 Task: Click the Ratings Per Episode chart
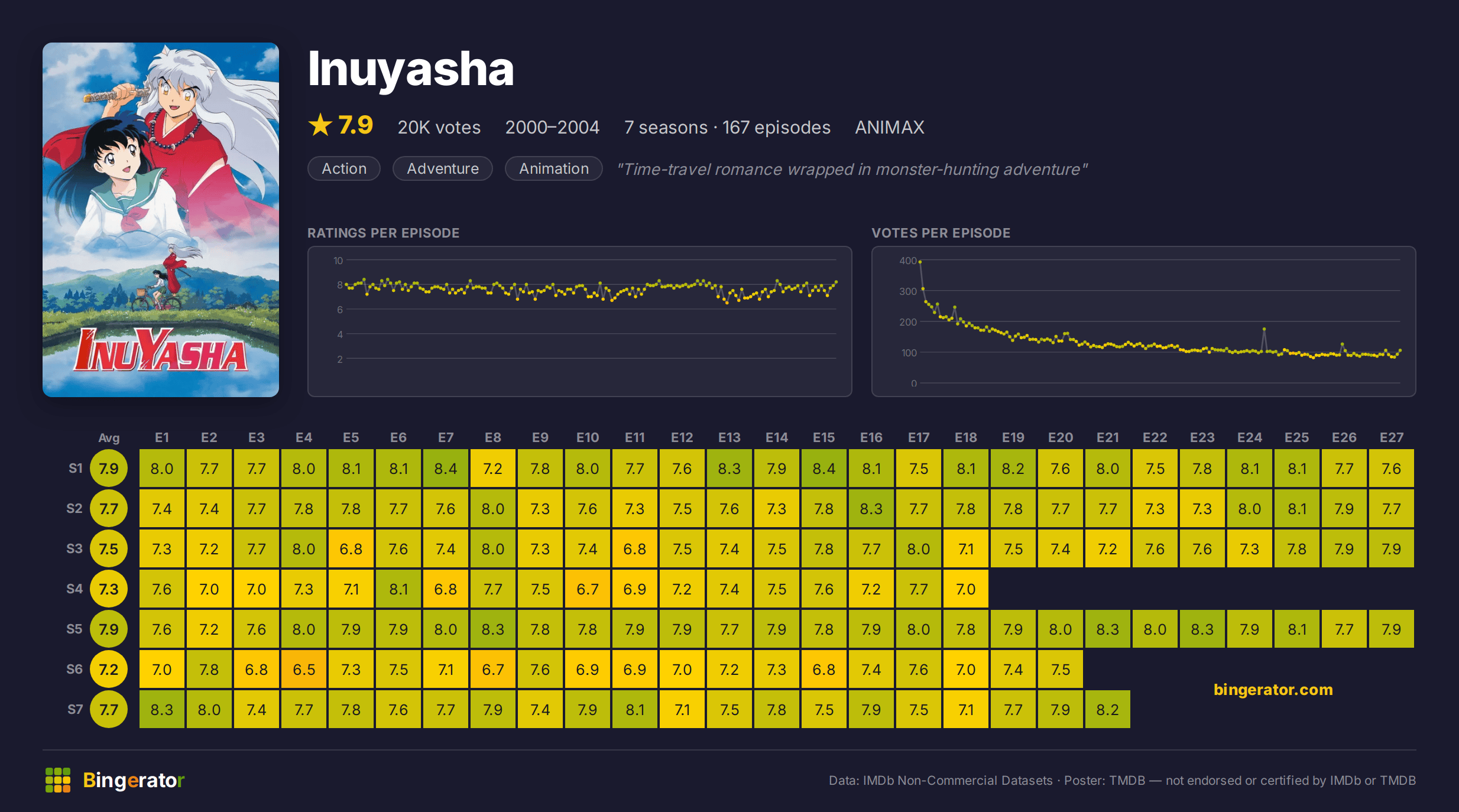[579, 321]
